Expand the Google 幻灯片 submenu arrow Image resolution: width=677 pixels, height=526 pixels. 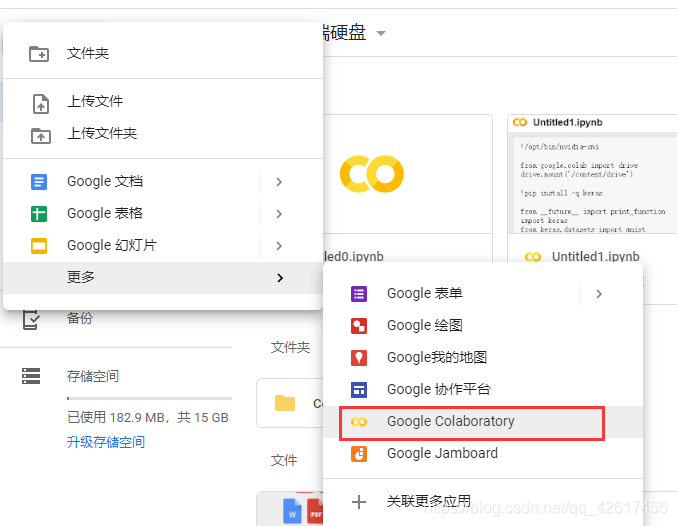pos(279,246)
